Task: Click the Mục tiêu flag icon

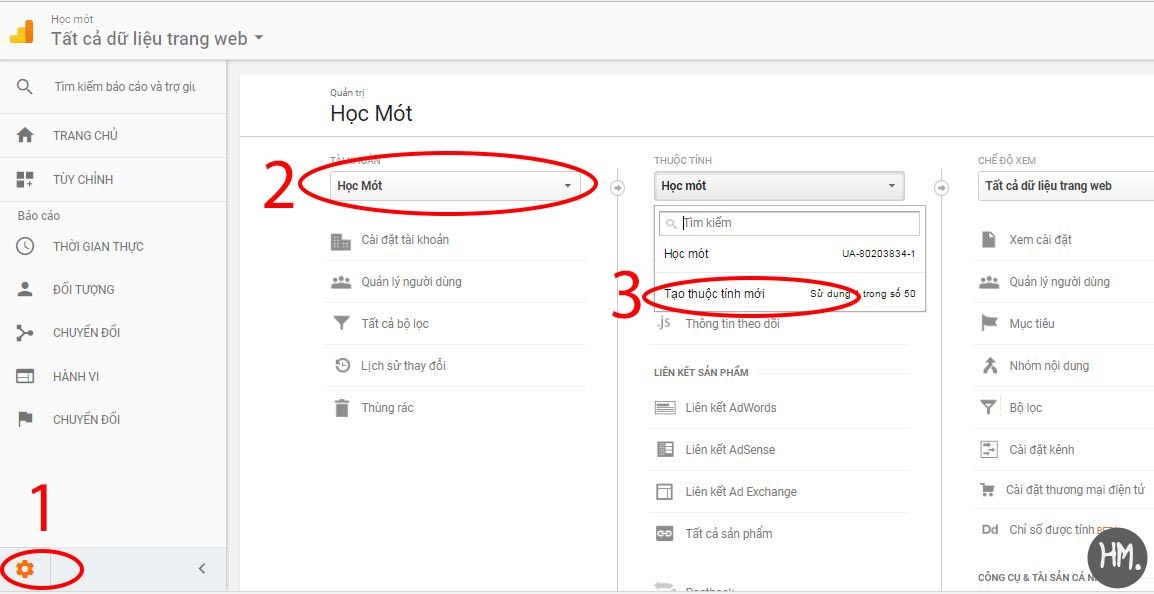Action: [989, 324]
